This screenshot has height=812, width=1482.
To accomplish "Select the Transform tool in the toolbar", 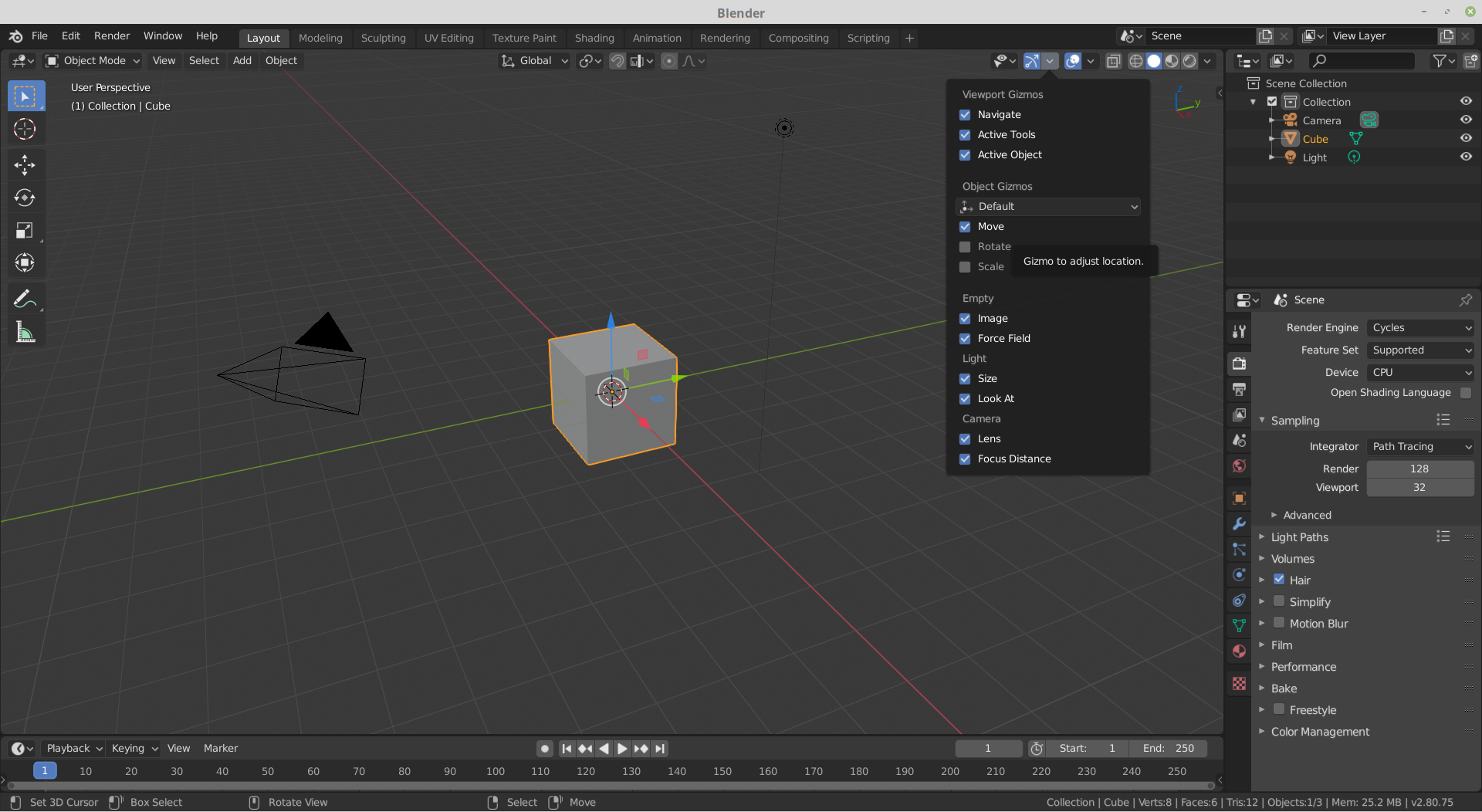I will (25, 262).
